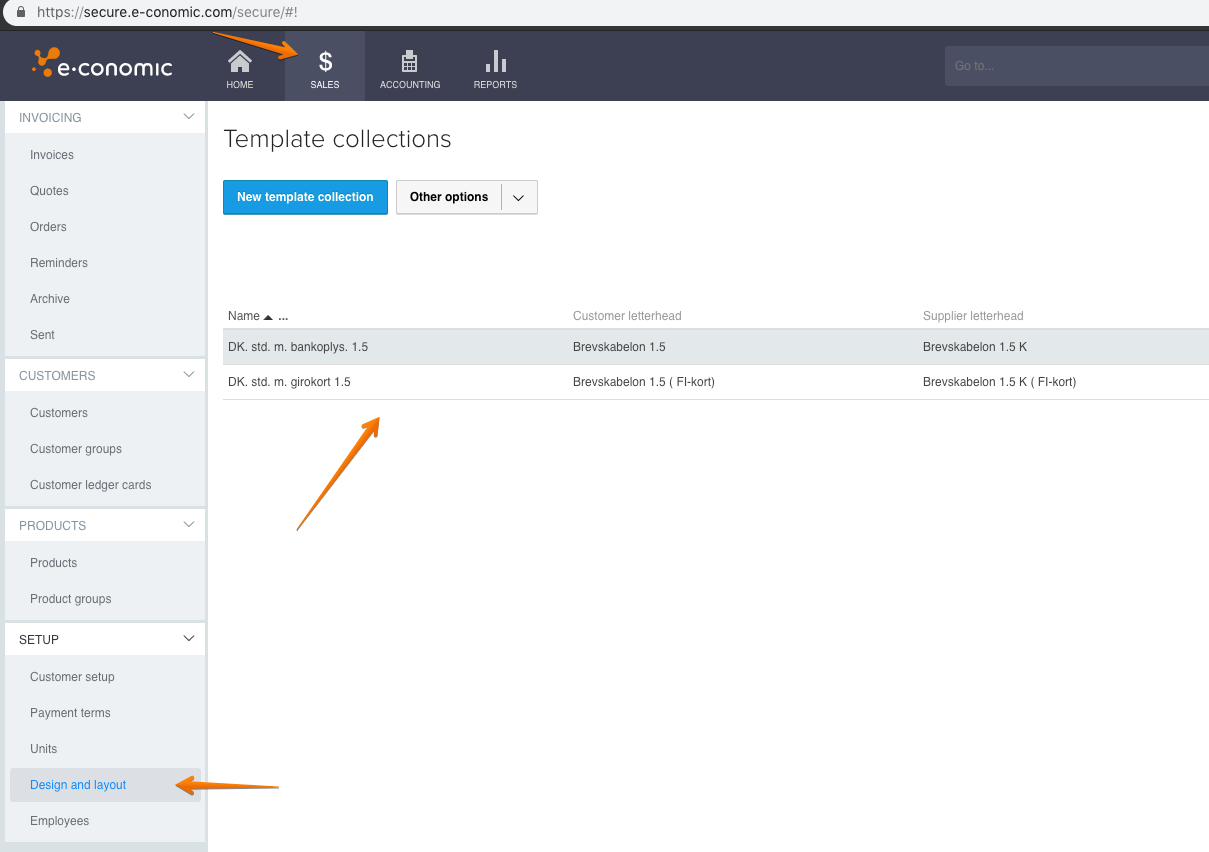Collapse the Customers sidebar section

tap(188, 375)
